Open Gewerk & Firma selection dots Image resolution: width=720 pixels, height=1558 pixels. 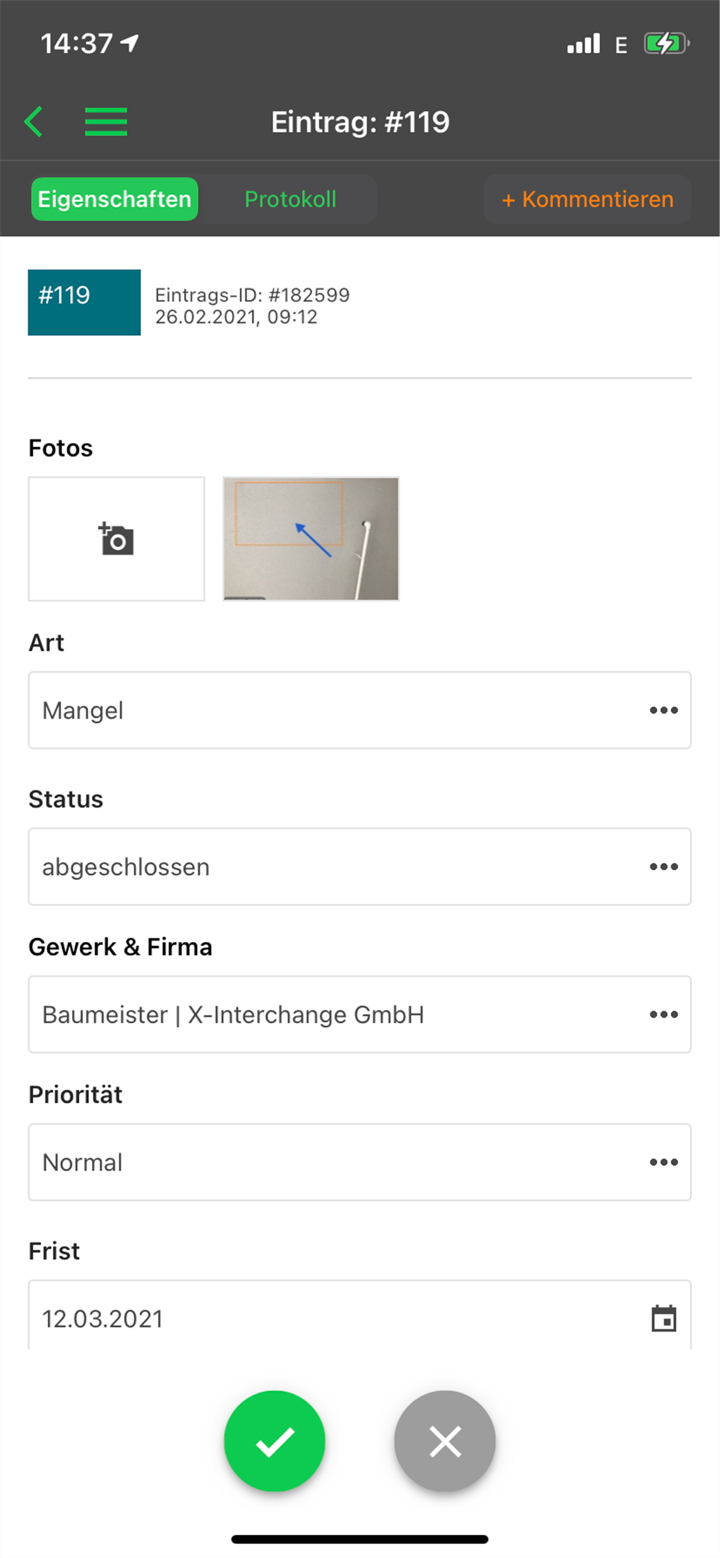[x=663, y=1014]
